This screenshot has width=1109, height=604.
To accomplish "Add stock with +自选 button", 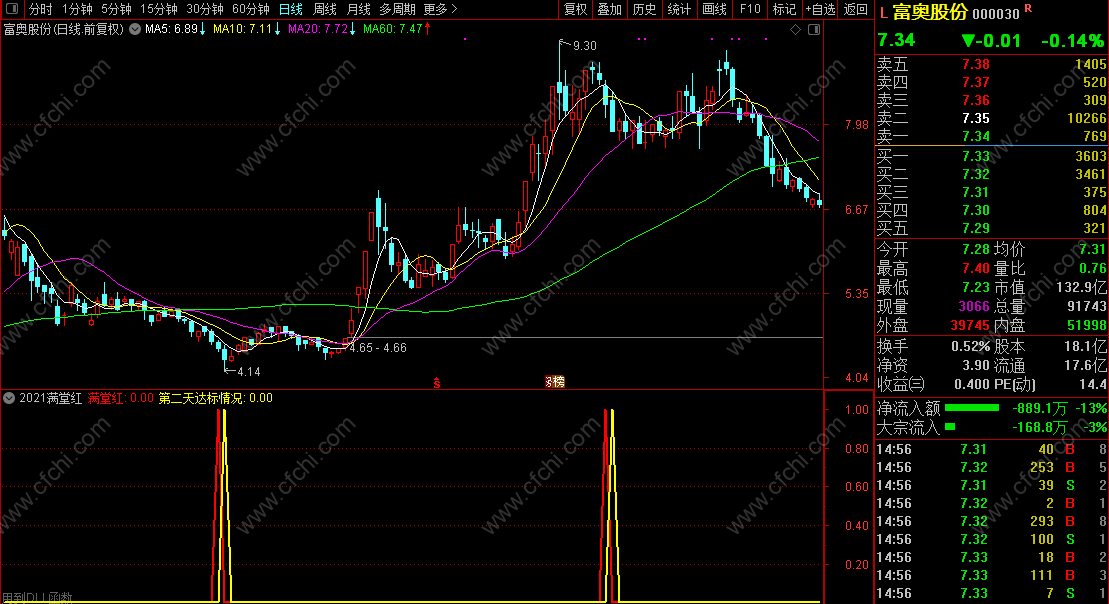I will (x=820, y=9).
